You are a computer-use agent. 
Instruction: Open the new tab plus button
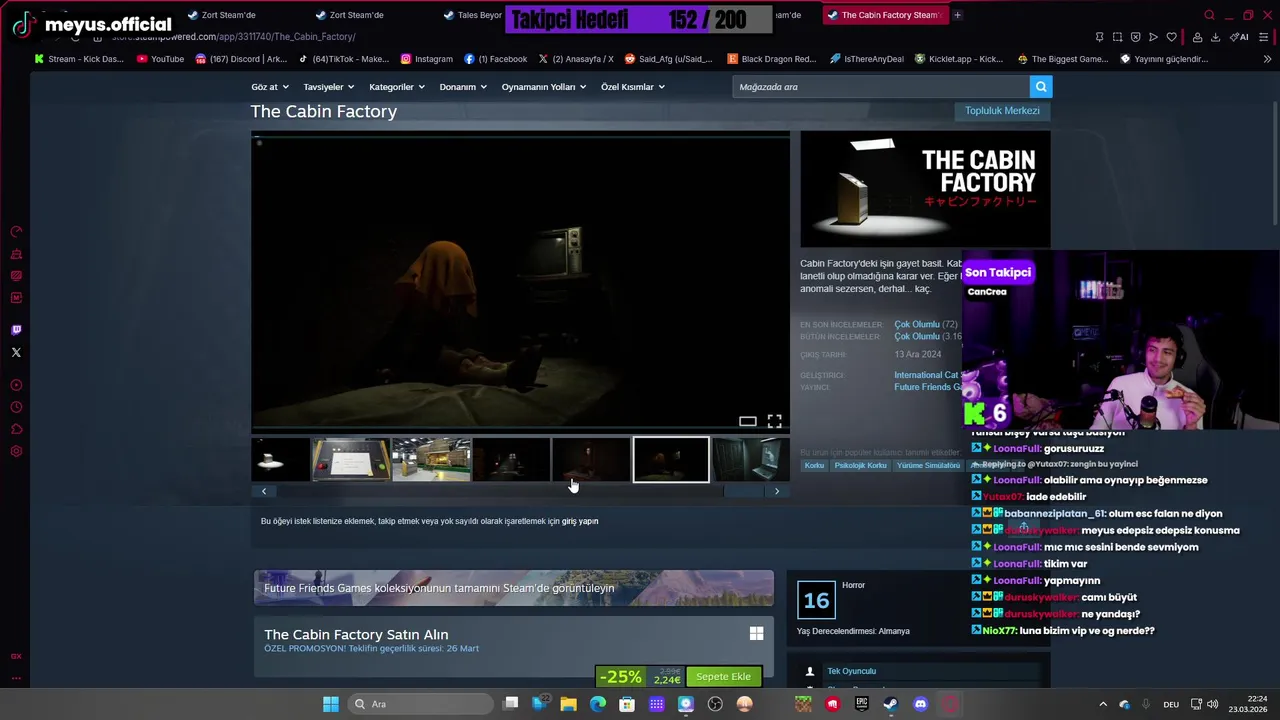[957, 15]
